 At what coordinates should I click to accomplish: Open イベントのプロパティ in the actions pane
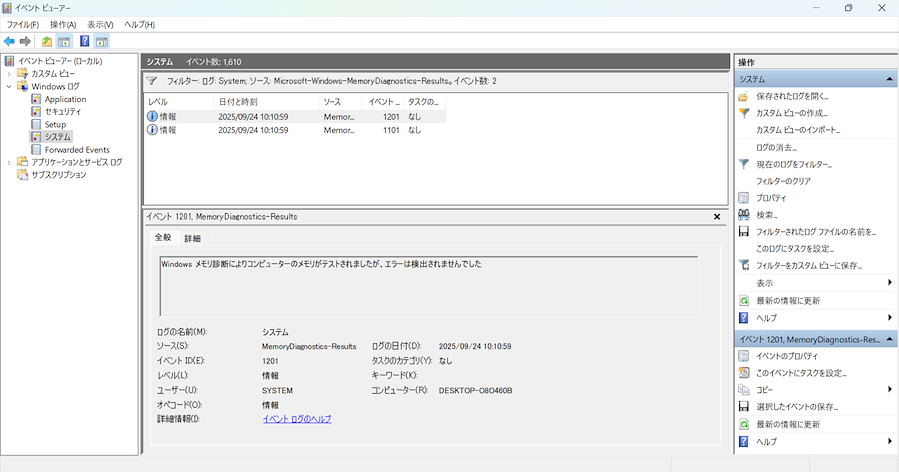786,356
